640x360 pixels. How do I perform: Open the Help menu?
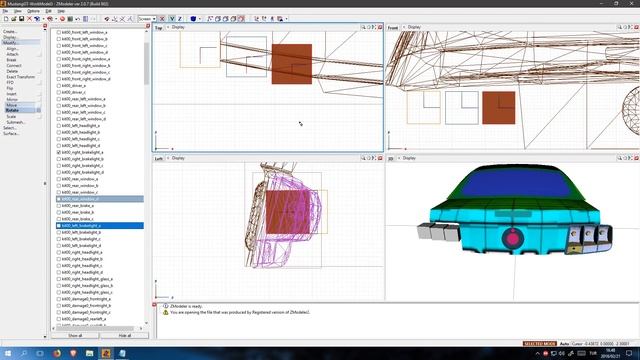coord(61,11)
